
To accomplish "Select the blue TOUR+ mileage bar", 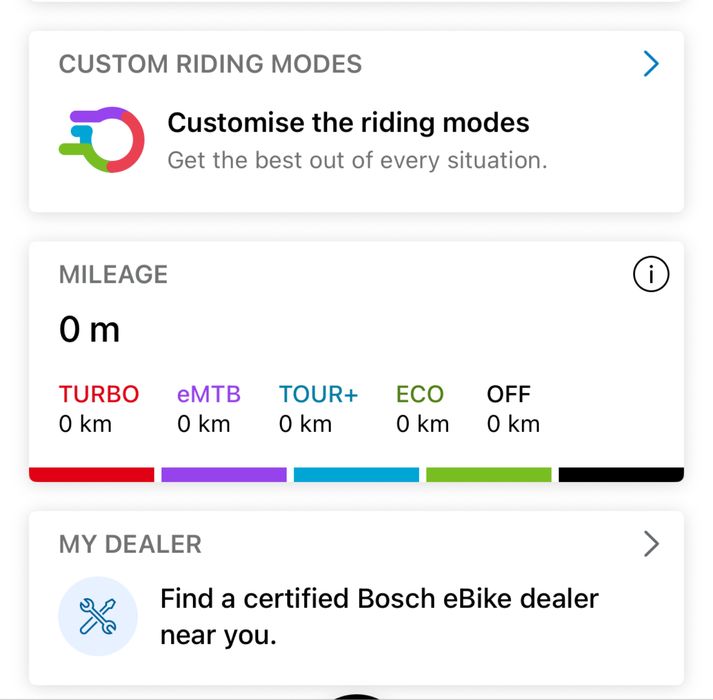I will [x=356, y=474].
